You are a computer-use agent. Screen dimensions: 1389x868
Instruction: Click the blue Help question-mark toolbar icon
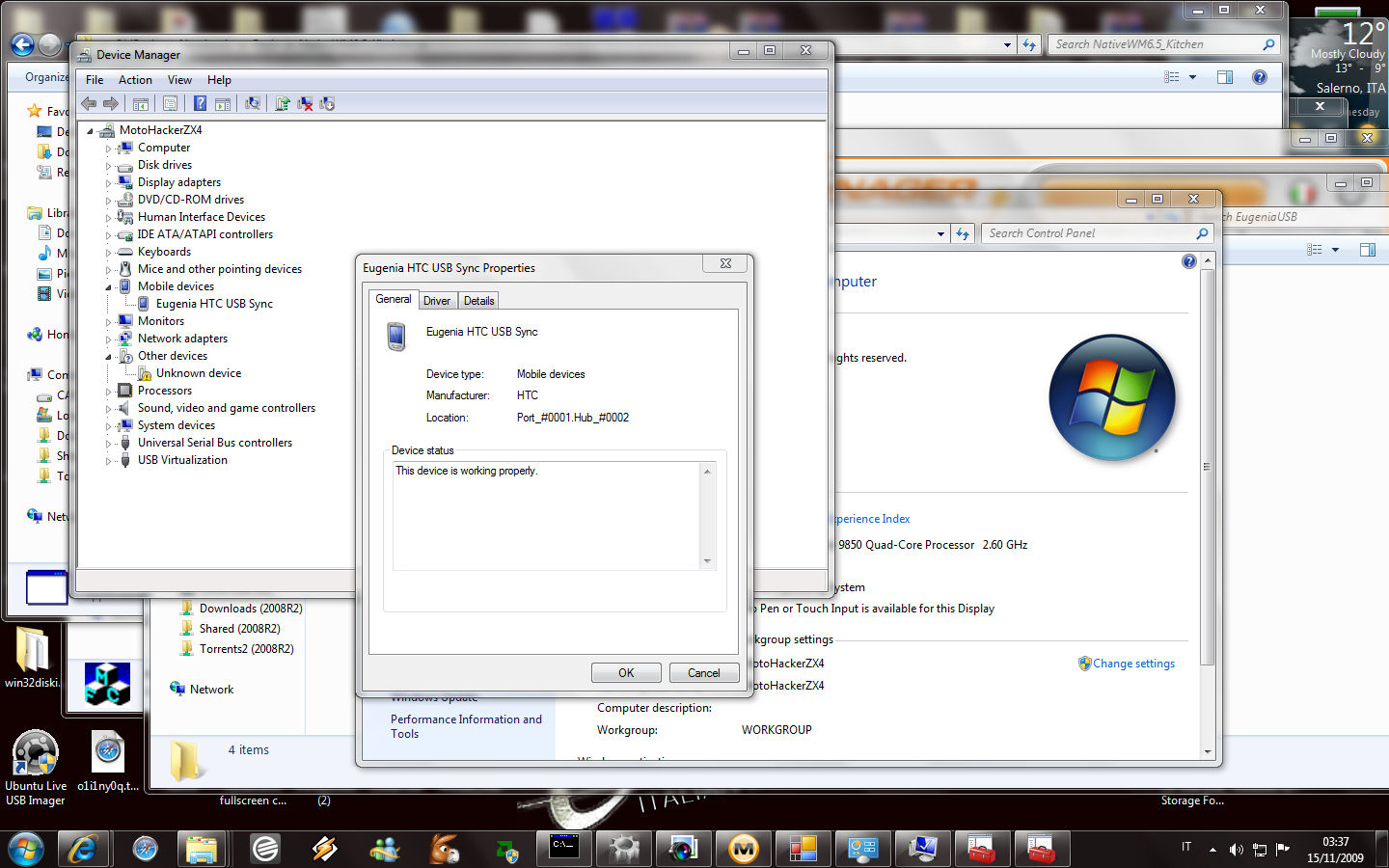click(200, 103)
